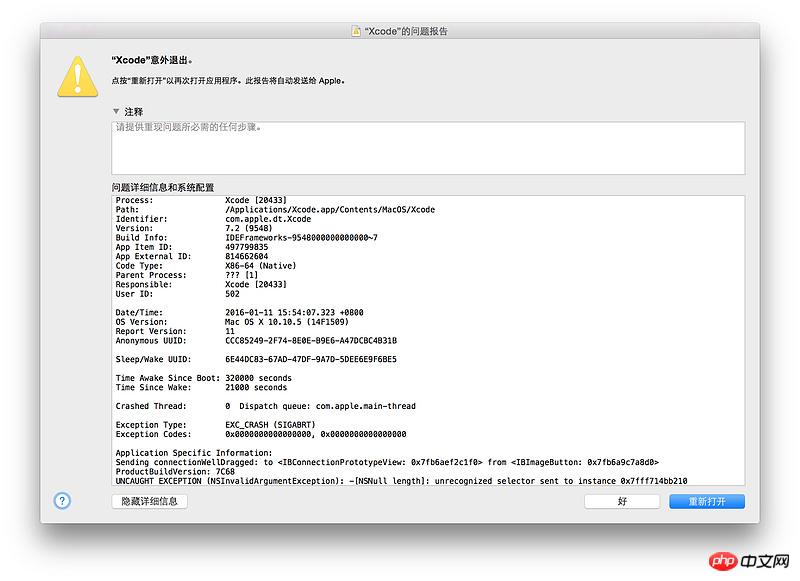Select App External ID 814662604
The width and height of the screenshot is (800, 581).
click(x=246, y=256)
